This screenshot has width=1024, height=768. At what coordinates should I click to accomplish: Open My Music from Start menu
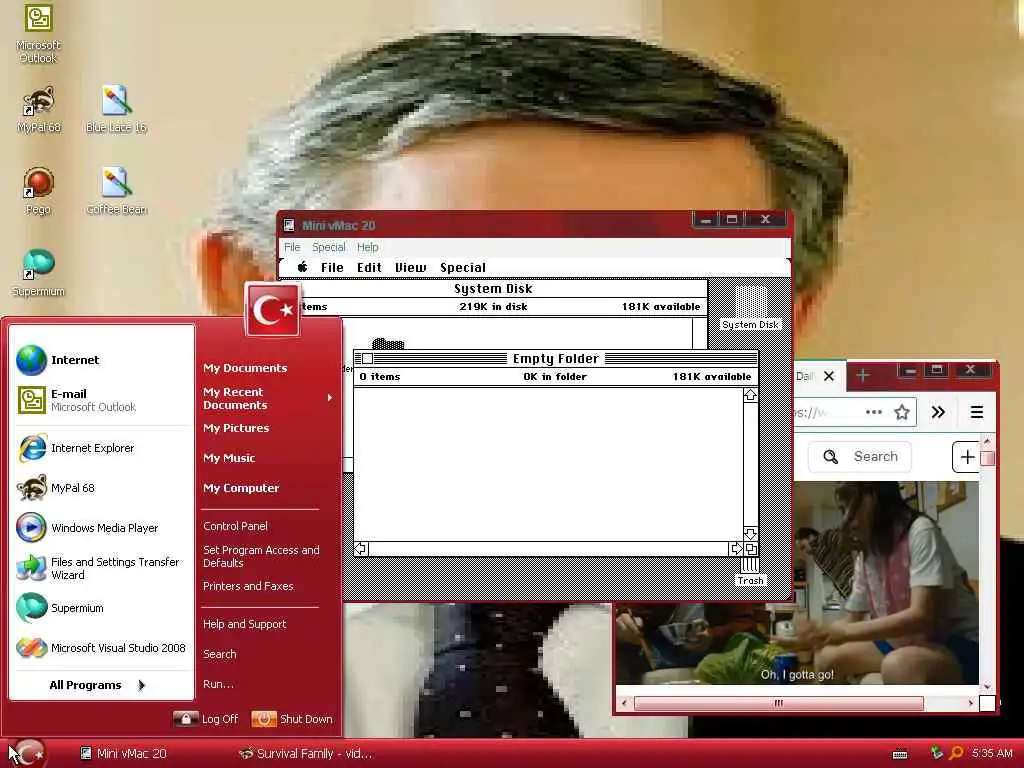tap(229, 458)
